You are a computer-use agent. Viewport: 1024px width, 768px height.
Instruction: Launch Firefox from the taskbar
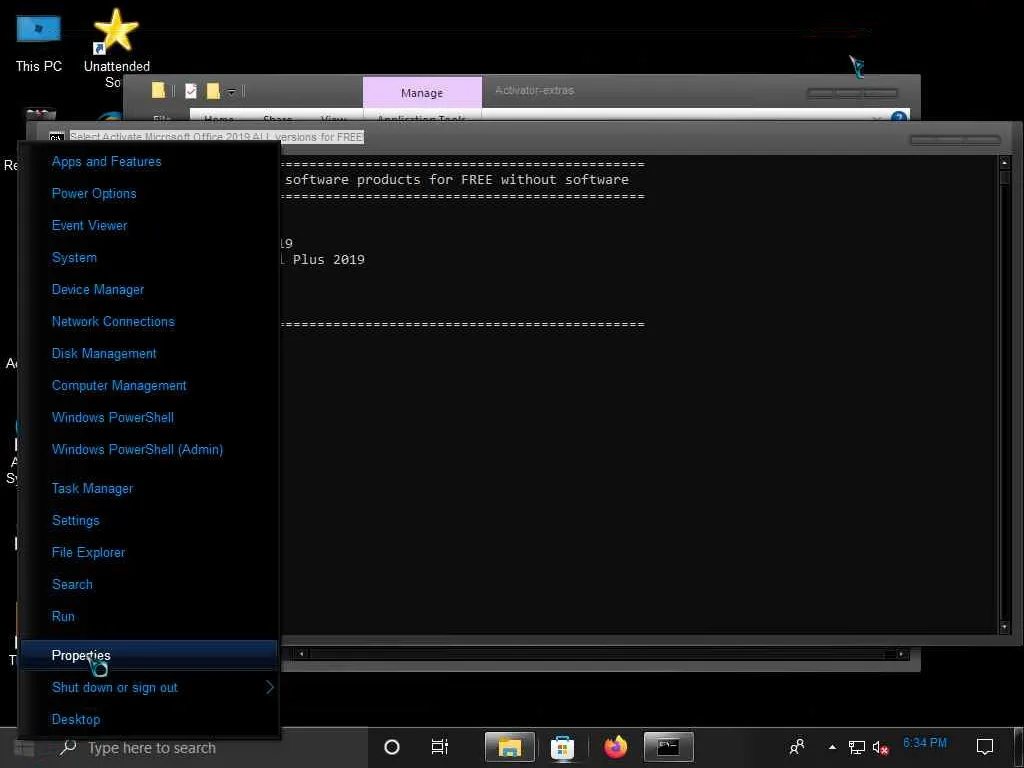click(x=615, y=747)
